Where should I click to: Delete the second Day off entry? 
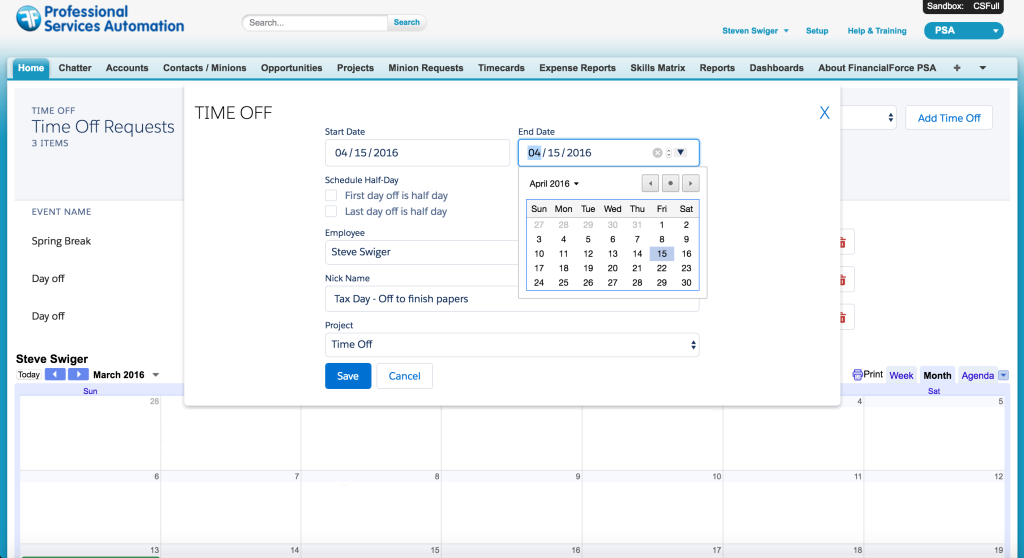click(842, 318)
